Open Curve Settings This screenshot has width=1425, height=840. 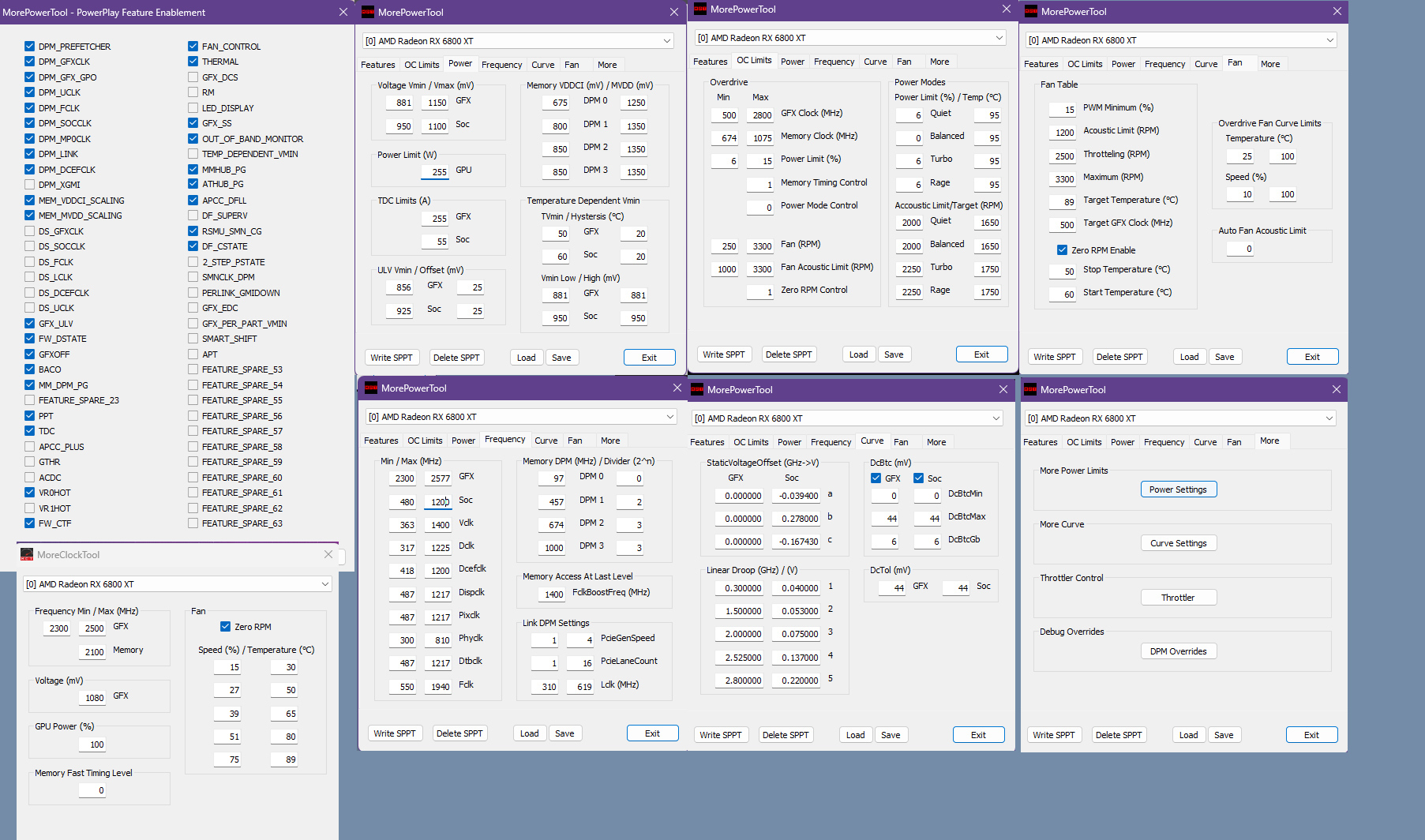click(x=1179, y=543)
